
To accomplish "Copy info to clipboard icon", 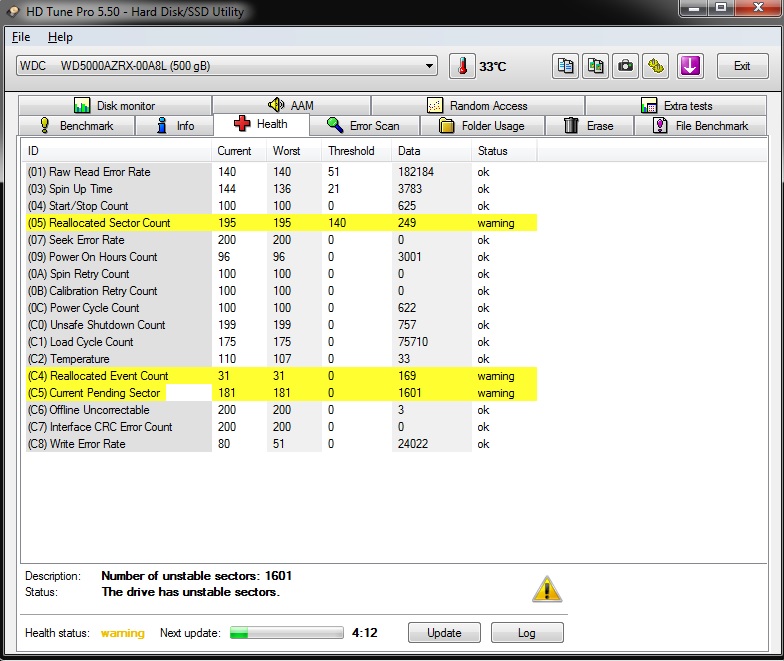I will (x=565, y=66).
